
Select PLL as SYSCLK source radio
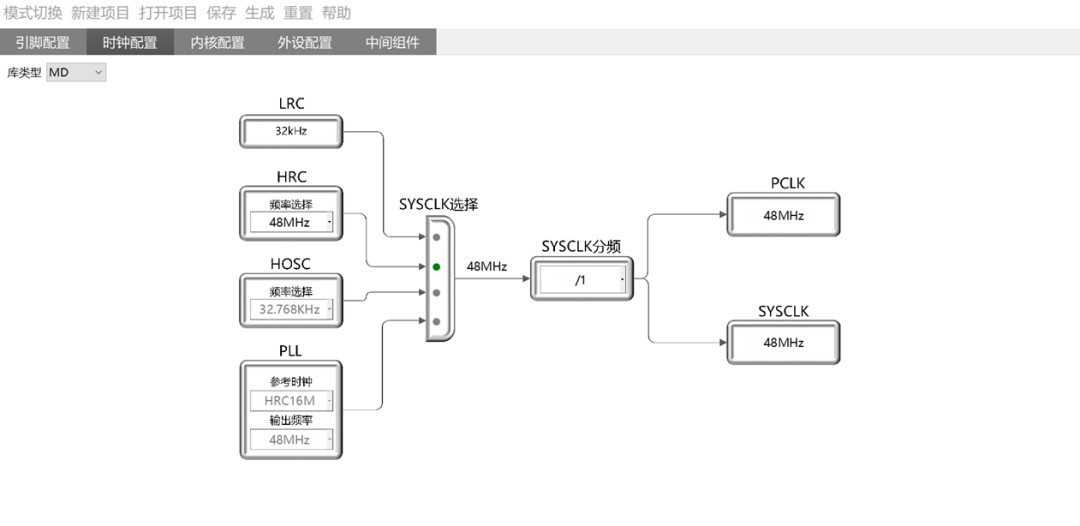(436, 322)
